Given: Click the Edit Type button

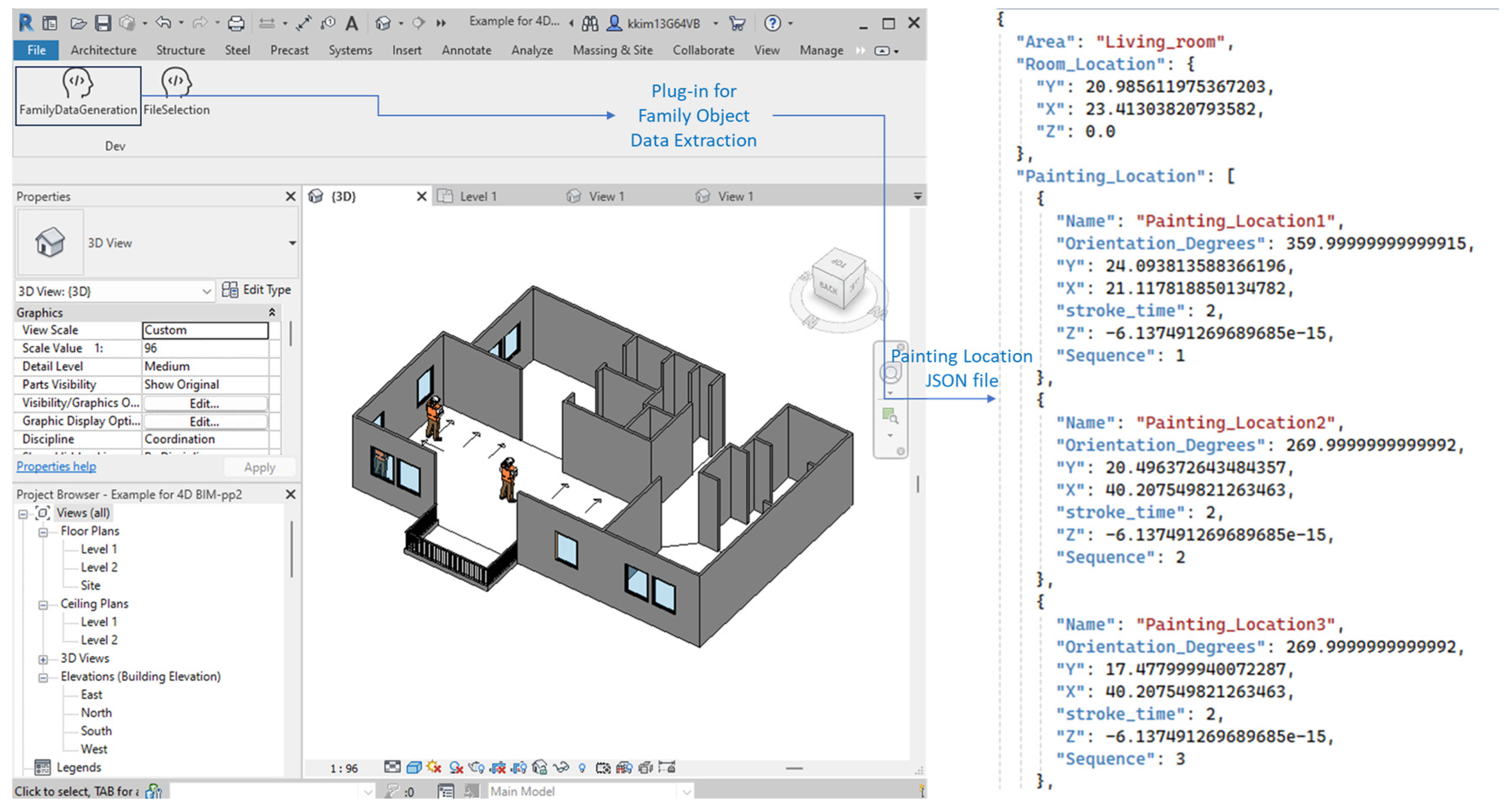Looking at the screenshot, I should (x=256, y=290).
